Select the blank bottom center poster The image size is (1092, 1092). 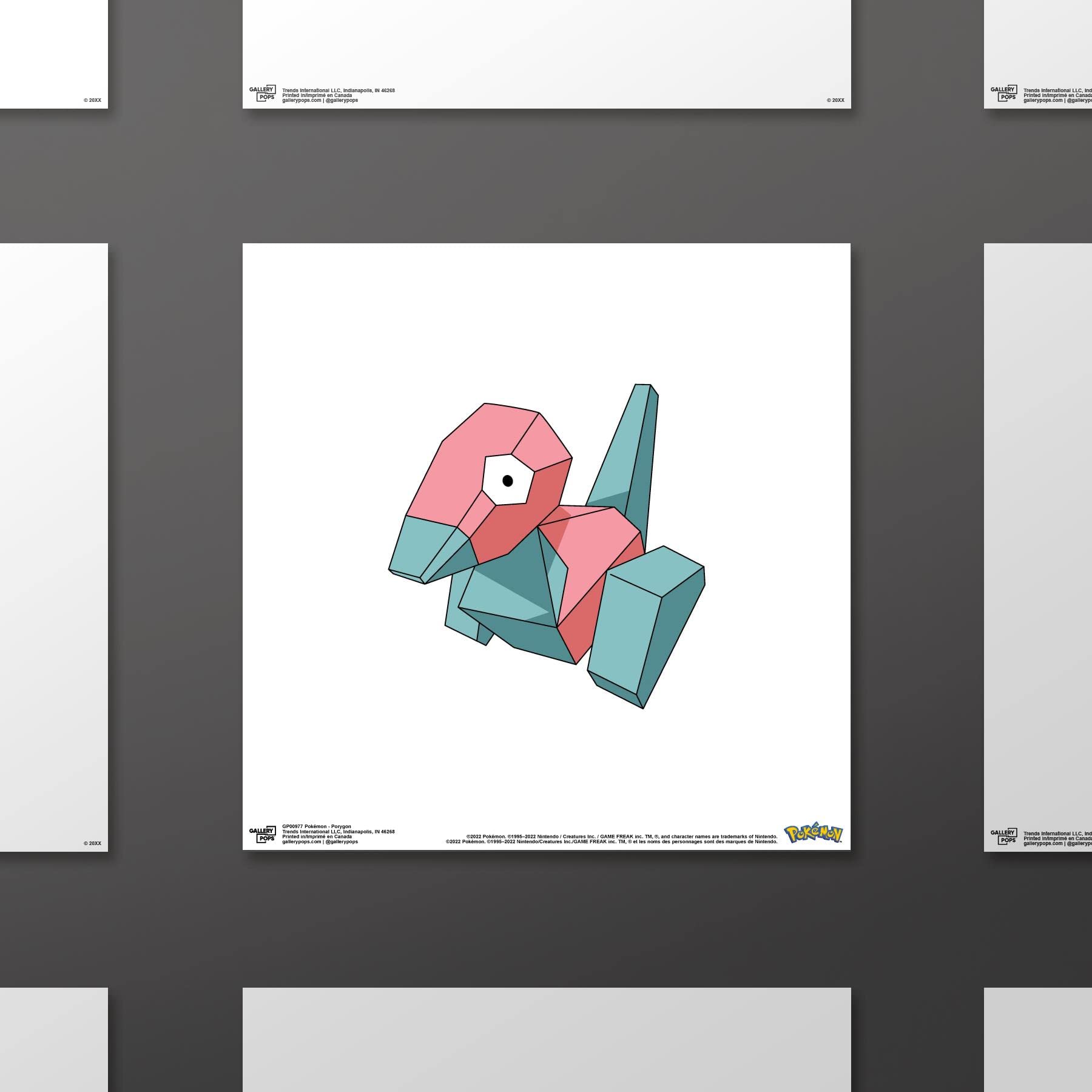pyautogui.click(x=546, y=1039)
